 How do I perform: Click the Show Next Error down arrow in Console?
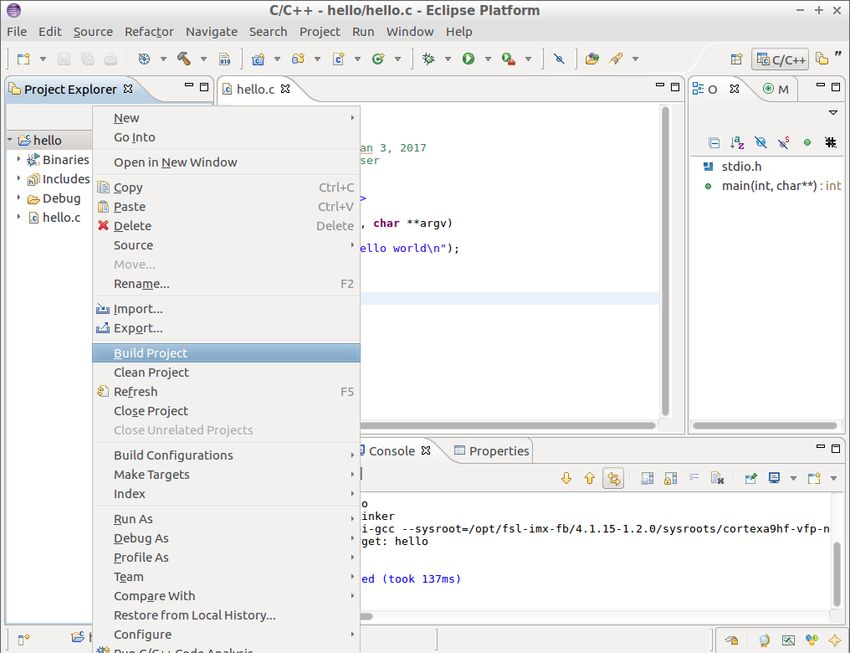(x=566, y=478)
